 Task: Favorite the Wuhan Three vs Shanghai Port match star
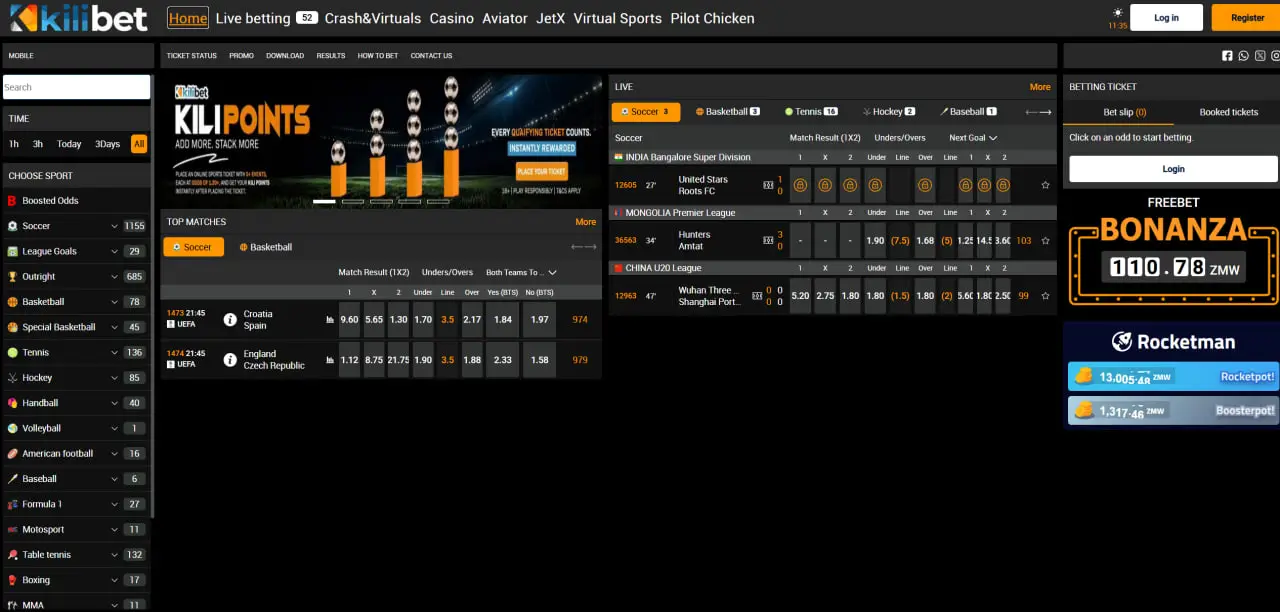coord(1045,296)
